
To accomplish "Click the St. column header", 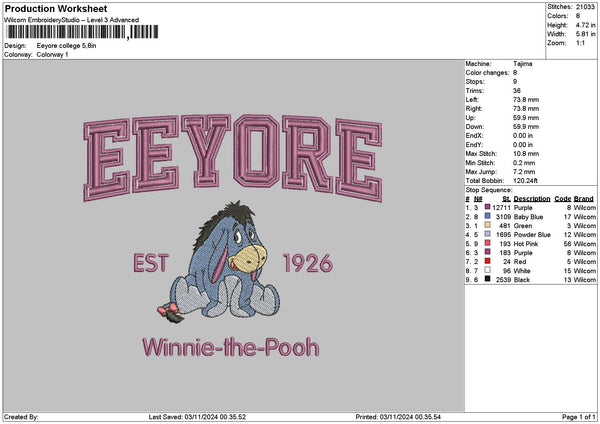I will 506,199.
